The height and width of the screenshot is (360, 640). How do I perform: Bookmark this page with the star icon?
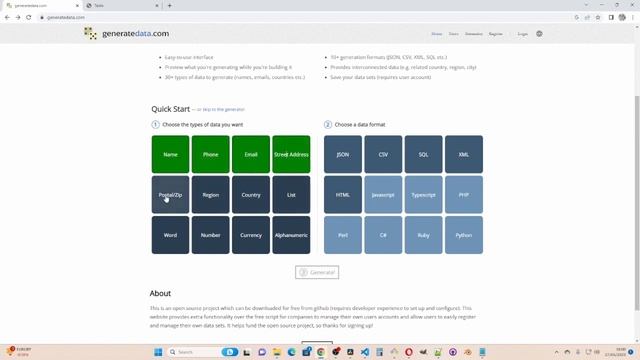coord(598,18)
